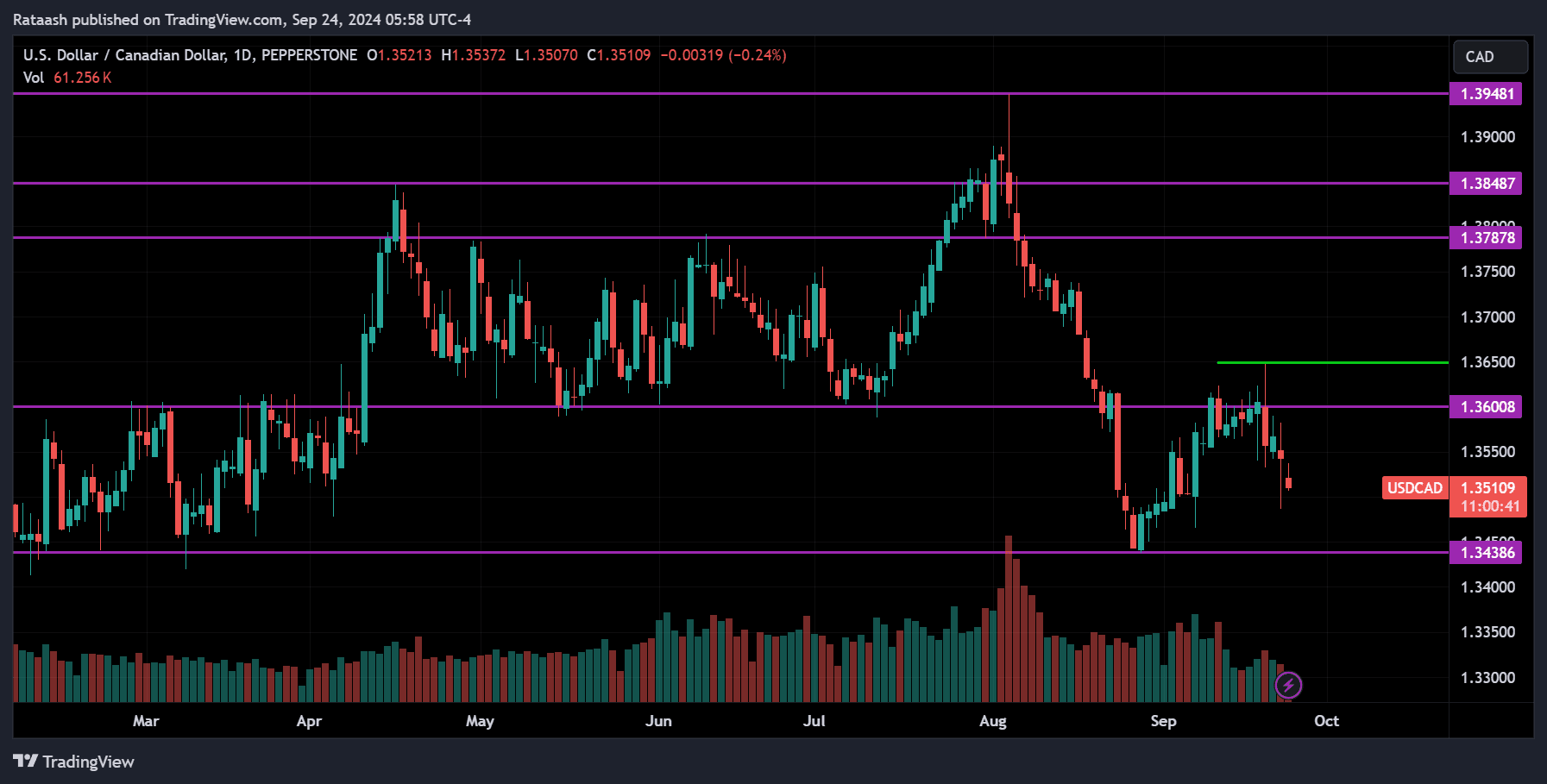Click the May label on time axis
The width and height of the screenshot is (1547, 784).
point(480,721)
